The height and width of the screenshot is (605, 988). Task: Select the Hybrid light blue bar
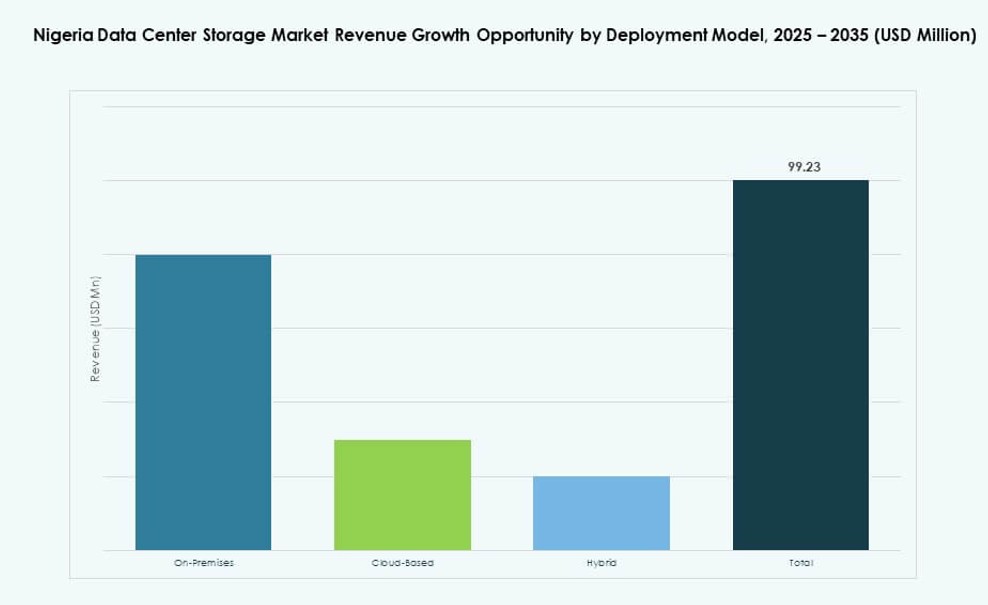(602, 512)
